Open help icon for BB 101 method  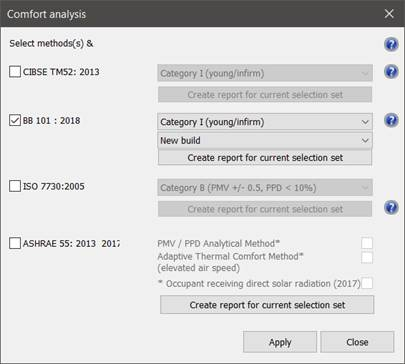pyautogui.click(x=391, y=120)
